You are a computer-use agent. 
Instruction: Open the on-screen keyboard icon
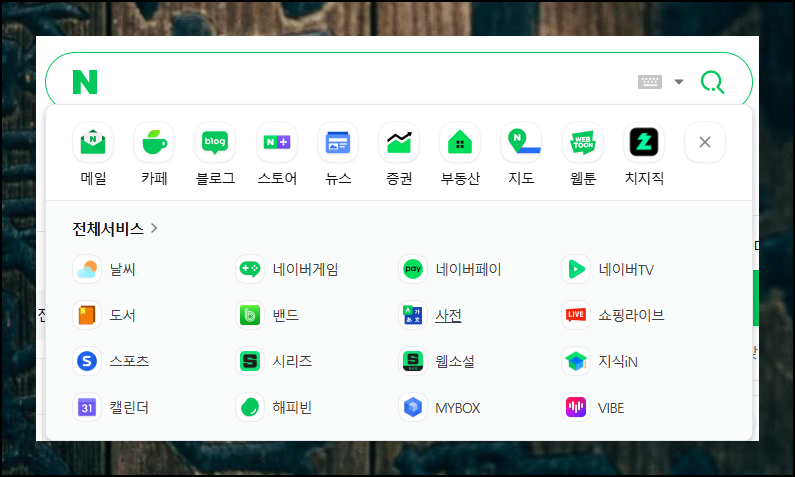[x=649, y=82]
